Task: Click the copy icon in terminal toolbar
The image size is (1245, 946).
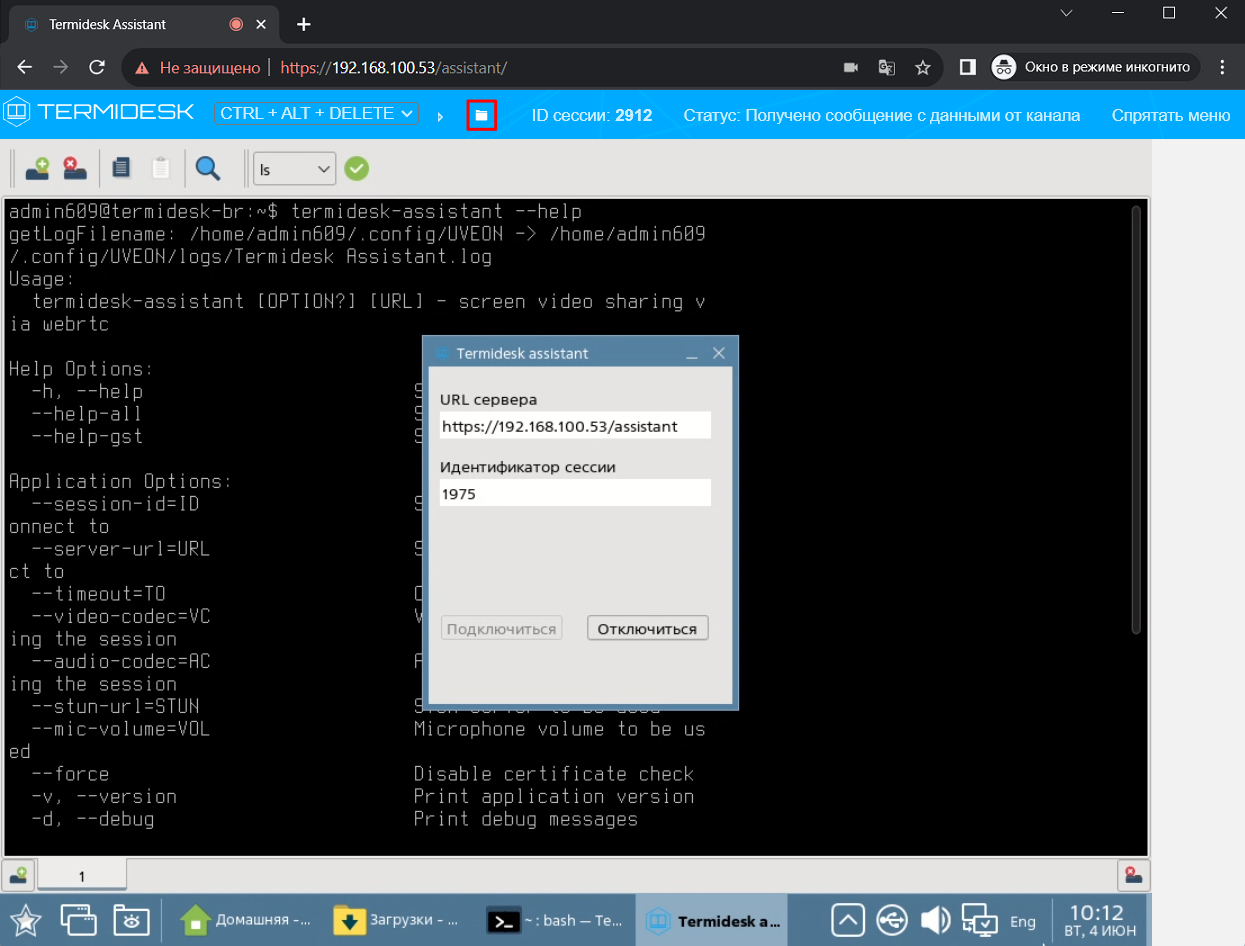Action: pos(122,168)
